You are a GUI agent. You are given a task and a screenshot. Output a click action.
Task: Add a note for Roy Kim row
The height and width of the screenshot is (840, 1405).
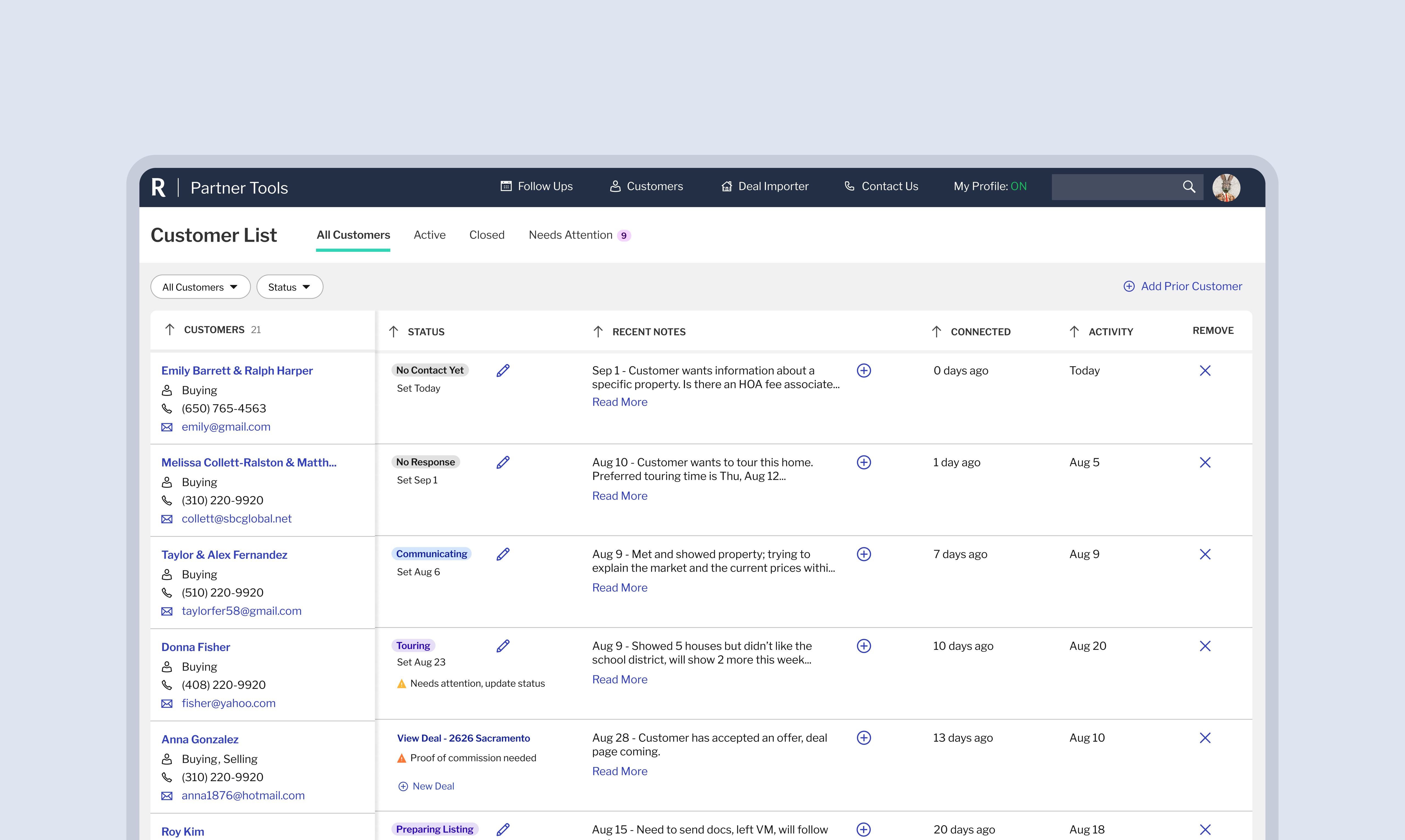pos(864,829)
